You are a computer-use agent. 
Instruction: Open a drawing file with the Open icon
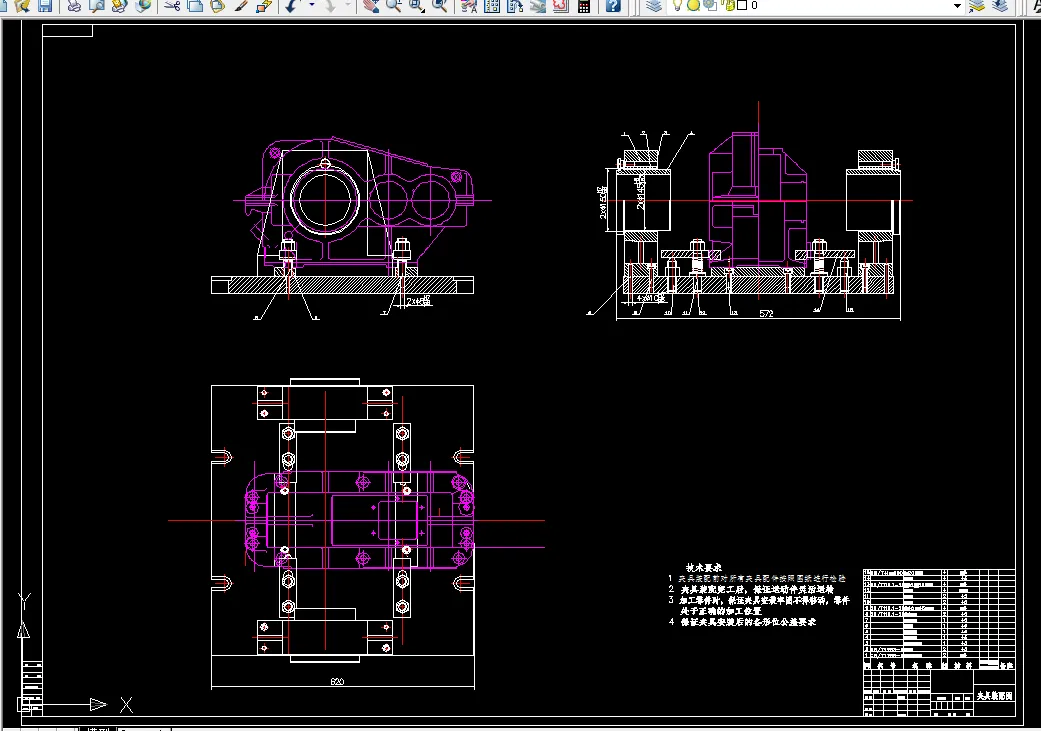(x=22, y=6)
